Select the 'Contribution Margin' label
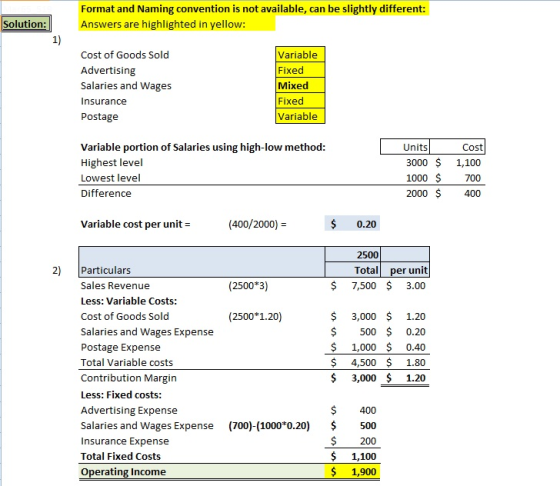560x486 pixels. [129, 378]
